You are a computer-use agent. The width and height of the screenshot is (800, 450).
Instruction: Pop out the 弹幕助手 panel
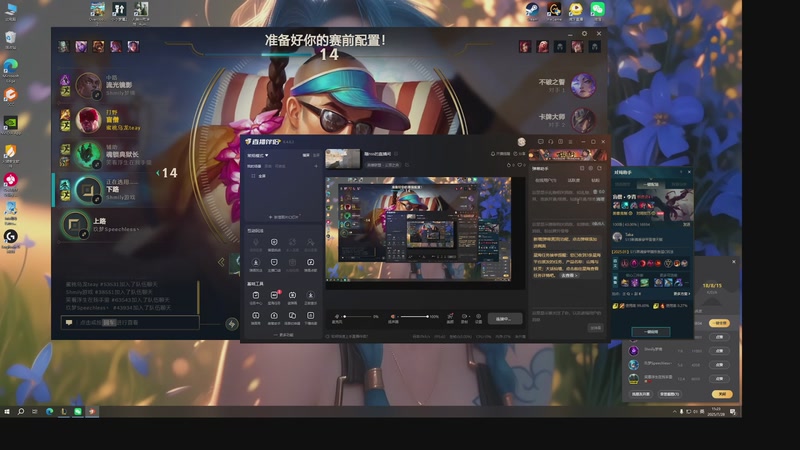(x=582, y=168)
